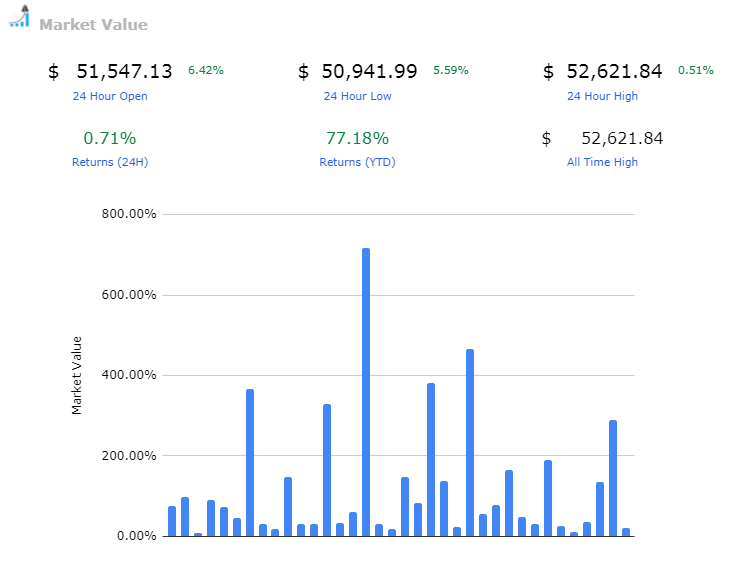Click the Market Value chart icon

click(x=19, y=18)
